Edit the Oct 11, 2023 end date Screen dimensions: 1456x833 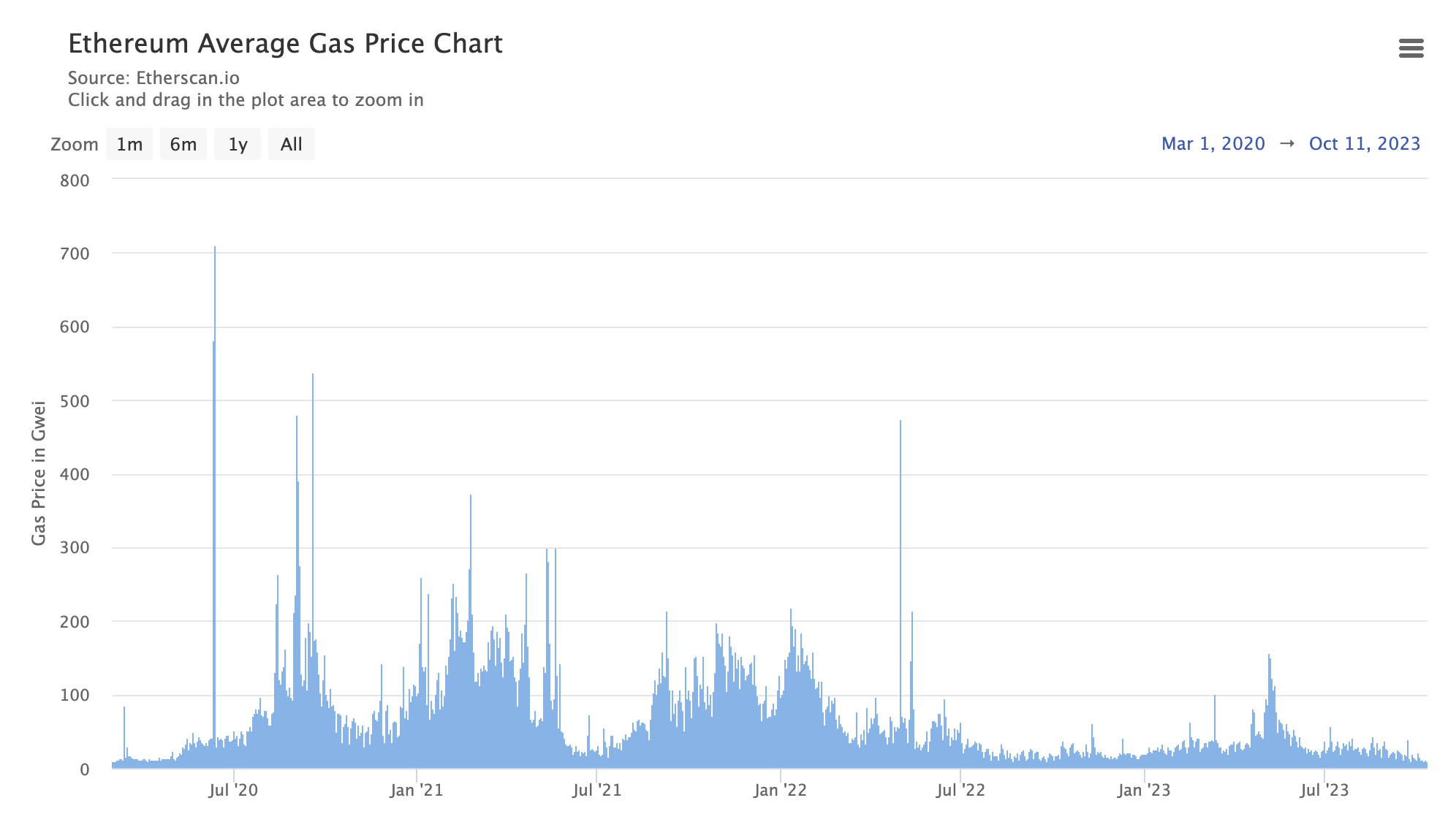tap(1364, 143)
